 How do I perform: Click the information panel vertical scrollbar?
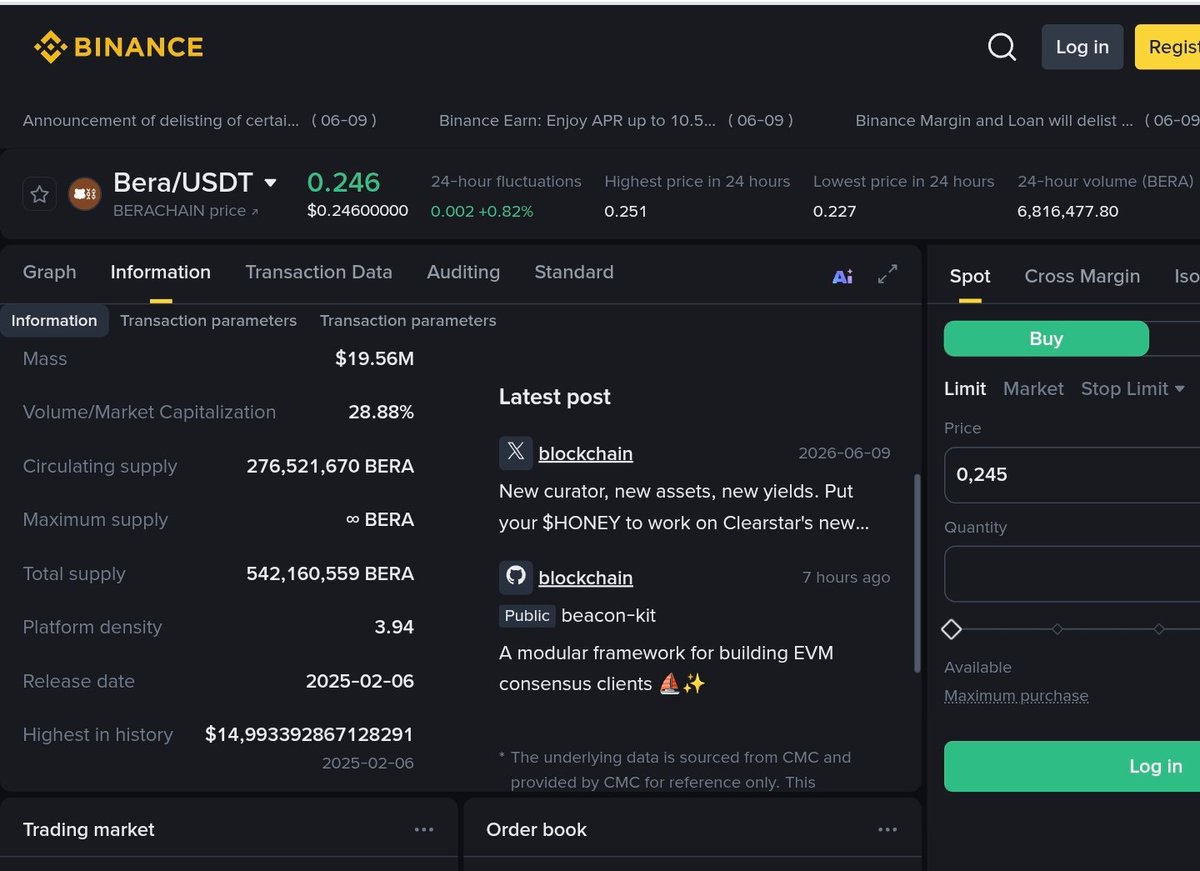click(x=917, y=573)
